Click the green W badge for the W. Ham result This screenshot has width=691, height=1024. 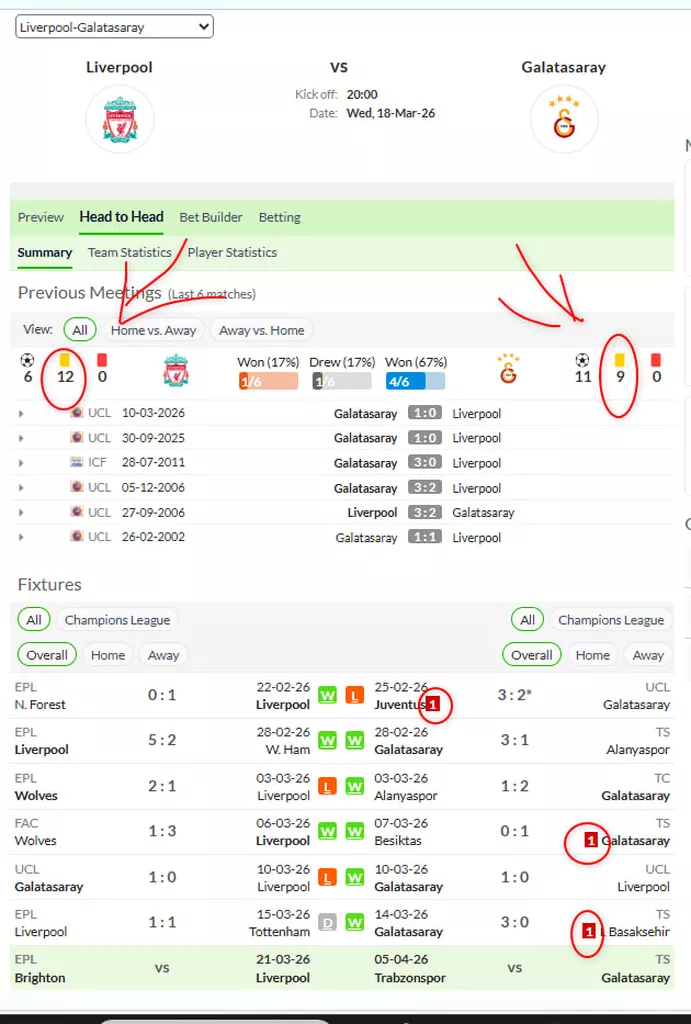point(327,741)
